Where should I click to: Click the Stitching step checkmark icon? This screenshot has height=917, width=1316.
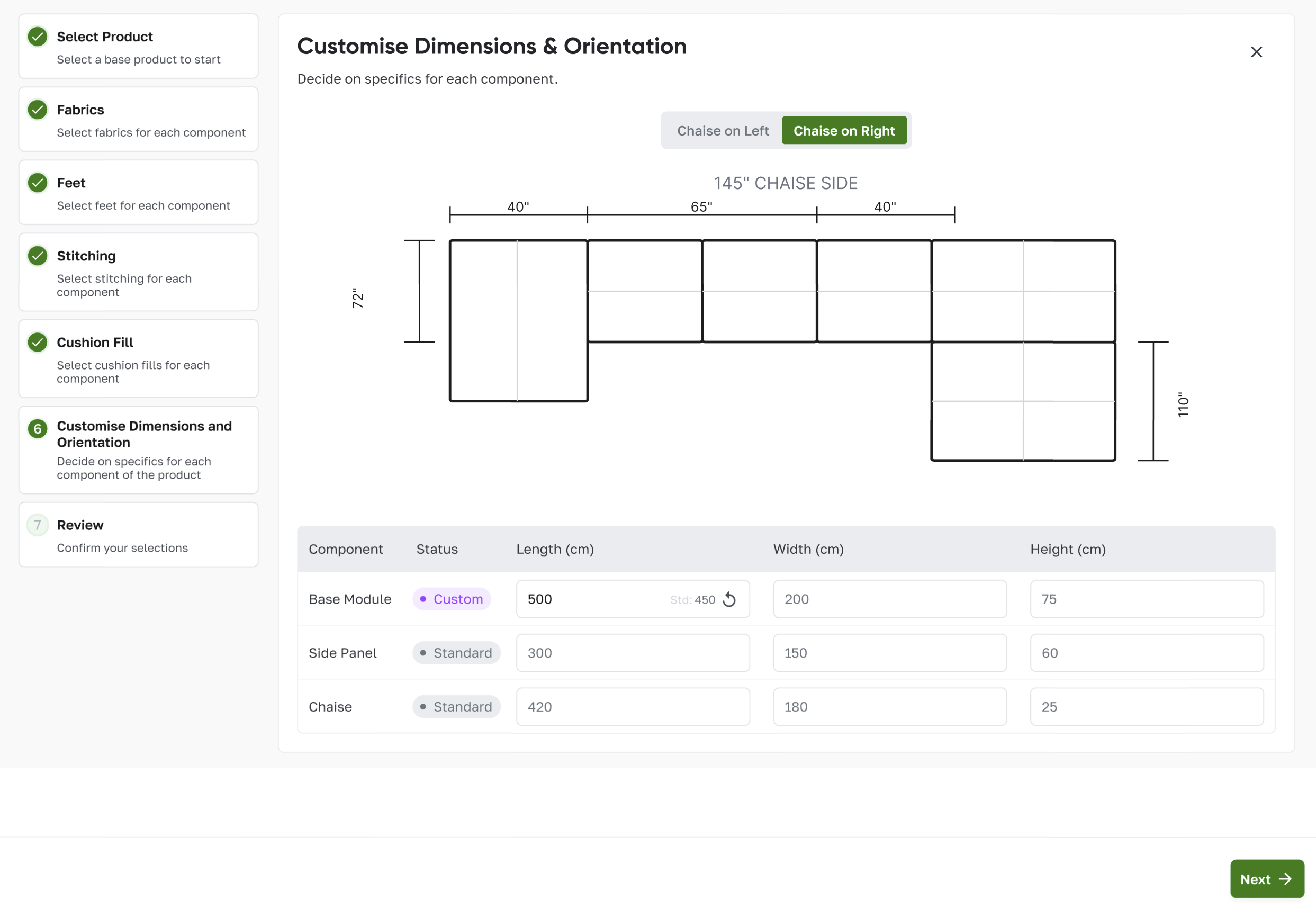point(38,256)
